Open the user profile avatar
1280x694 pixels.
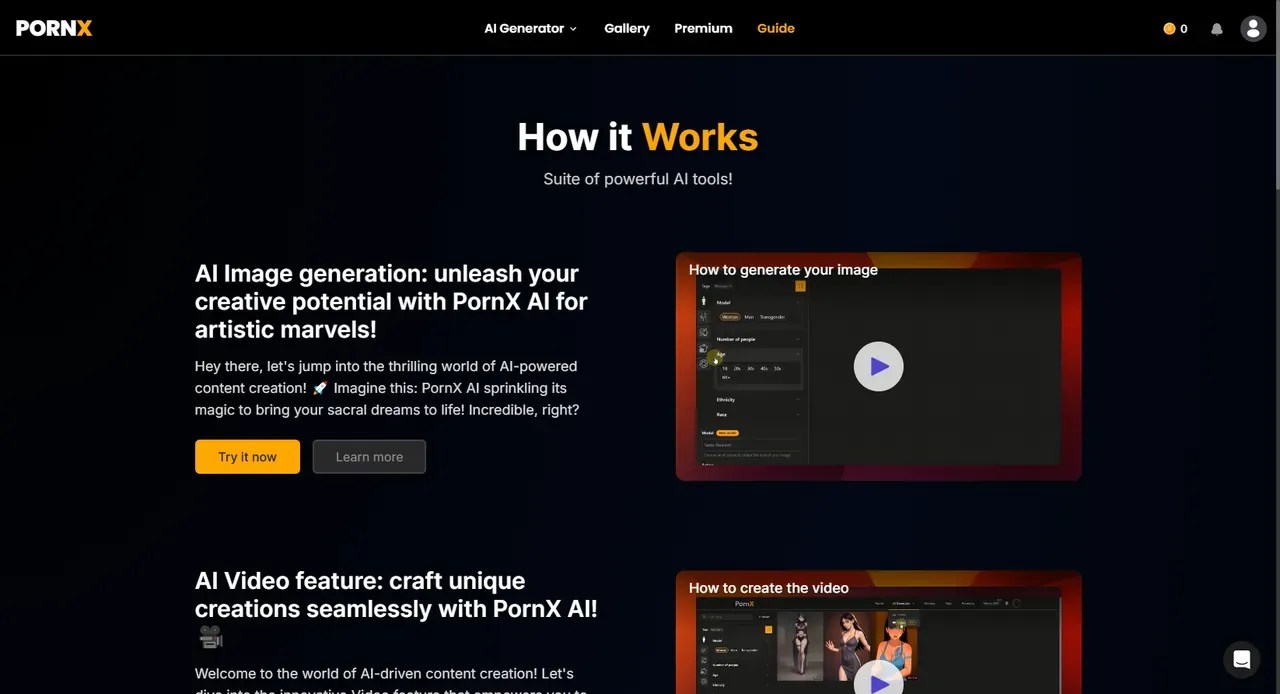point(1253,28)
